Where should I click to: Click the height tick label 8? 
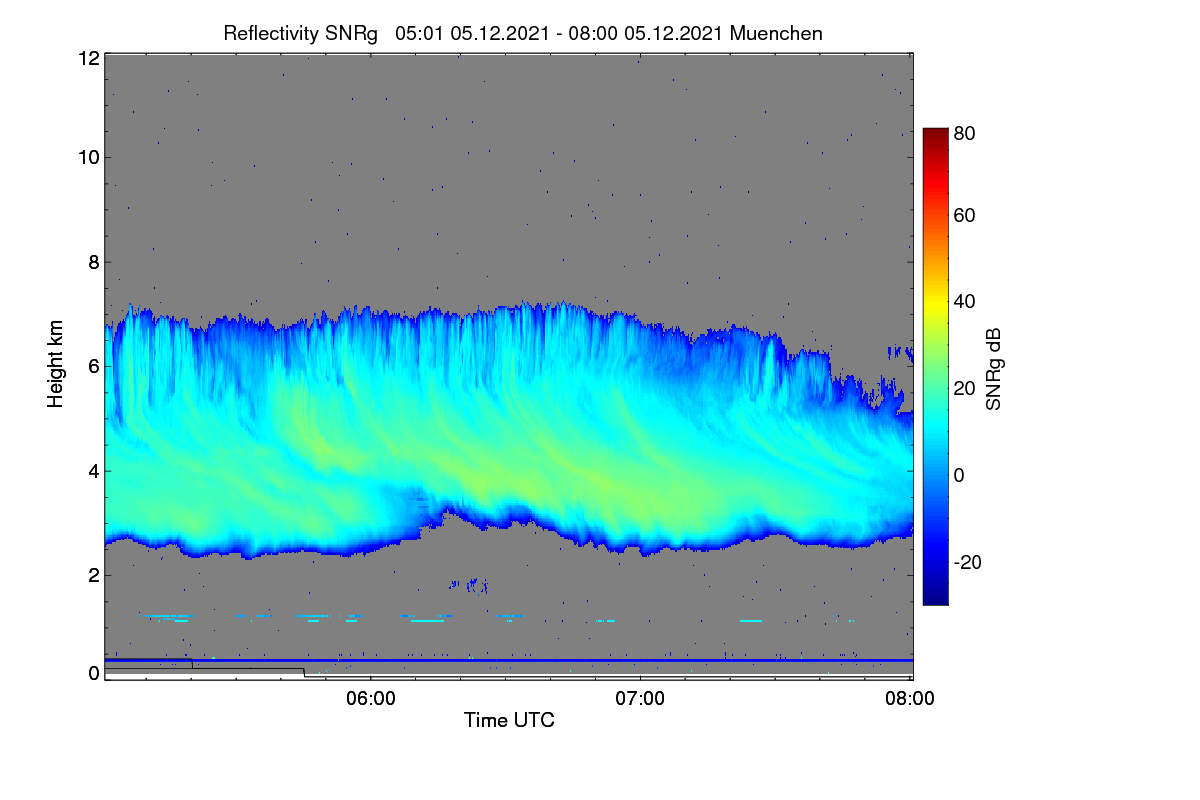click(94, 262)
